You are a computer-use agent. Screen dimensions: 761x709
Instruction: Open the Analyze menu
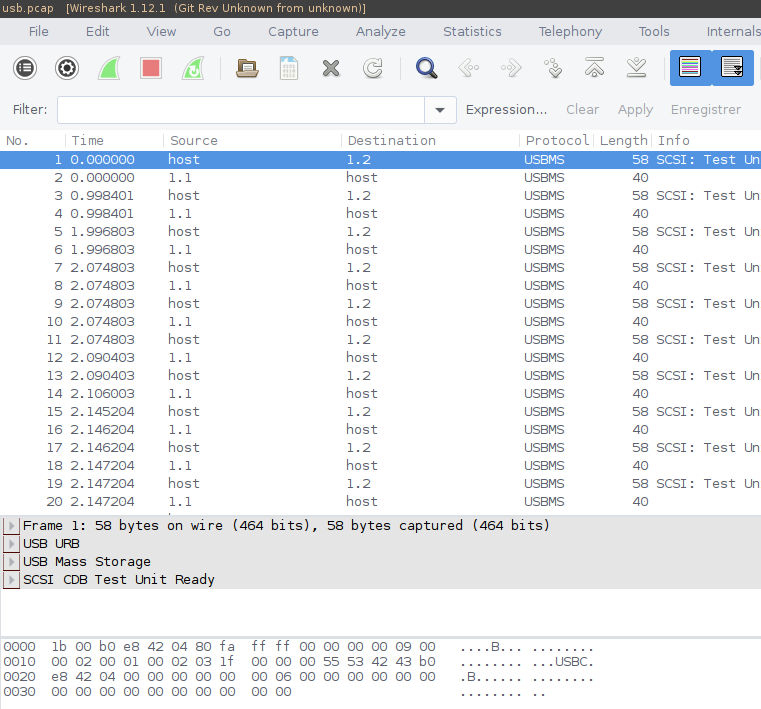(x=381, y=31)
